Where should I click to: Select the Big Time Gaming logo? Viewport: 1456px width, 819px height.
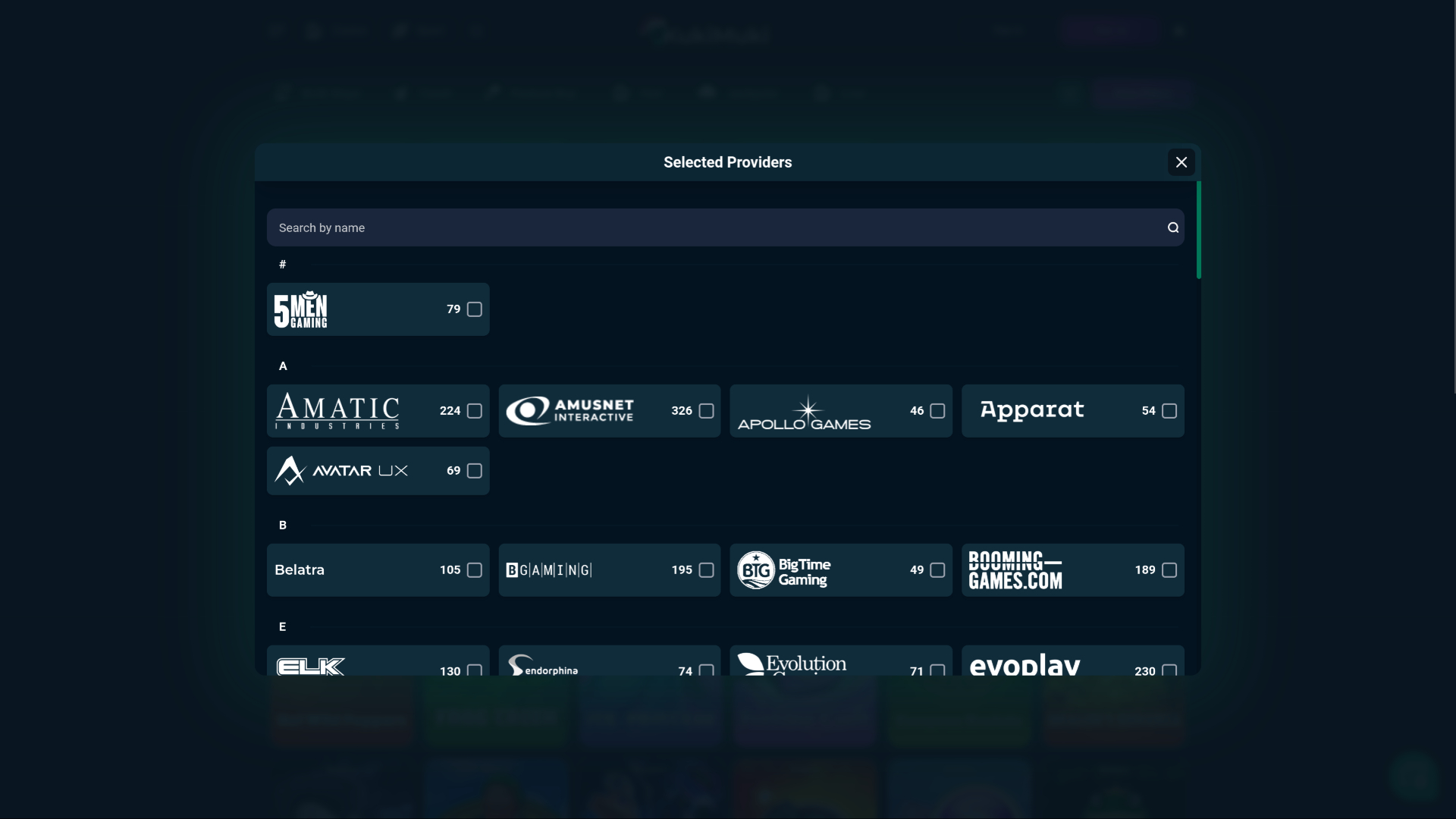click(783, 570)
